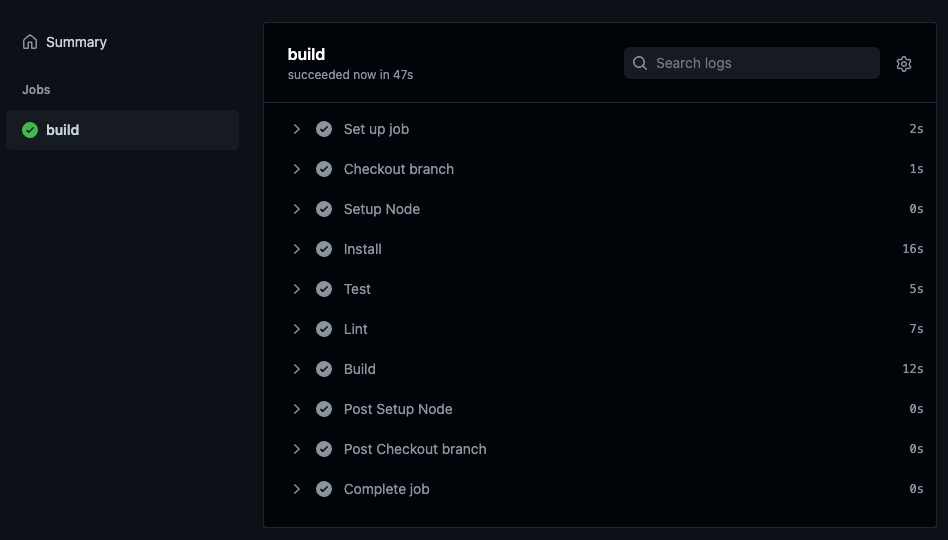Viewport: 948px width, 540px height.
Task: Expand the Post Checkout branch chevron
Action: pyautogui.click(x=297, y=449)
